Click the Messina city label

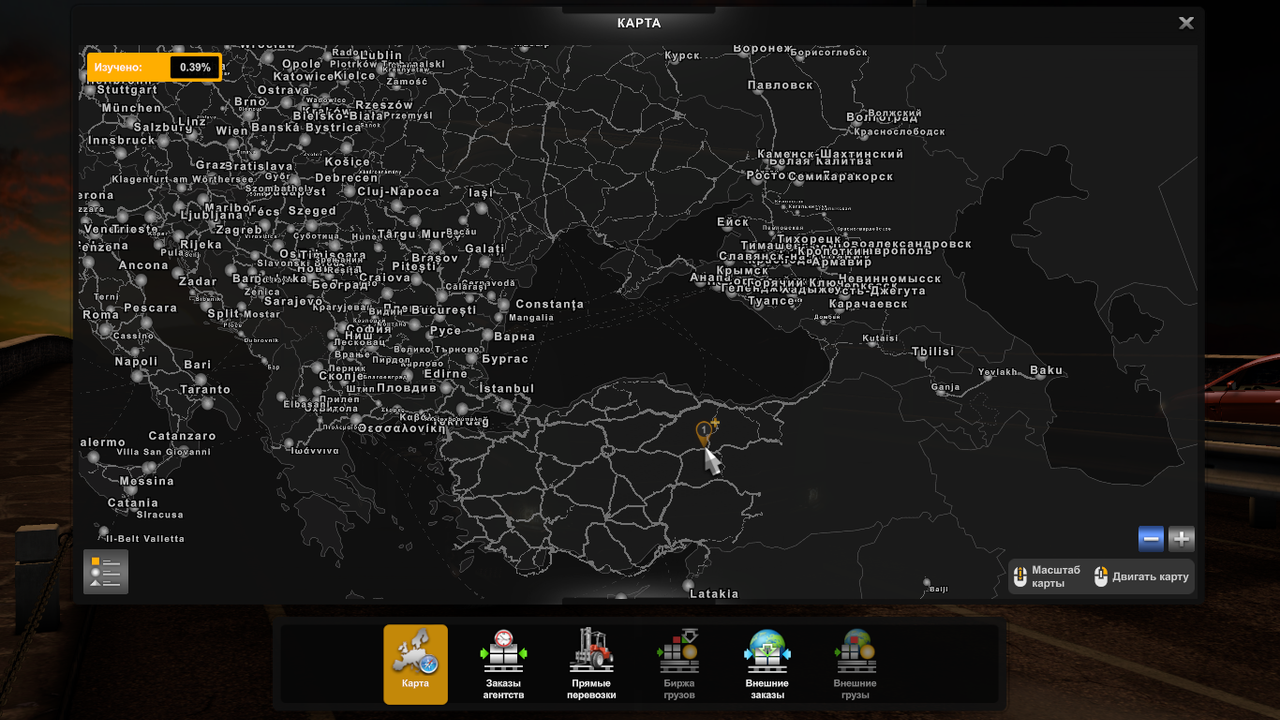147,481
